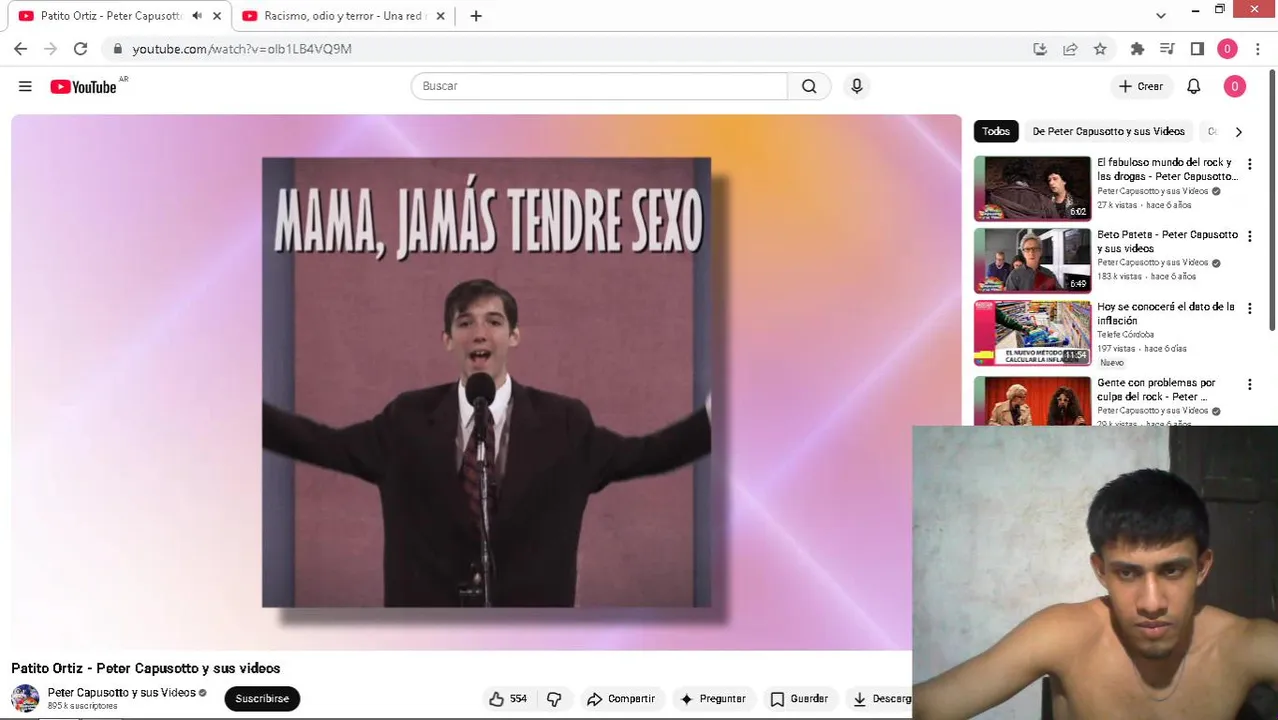Click the Buscar search field
This screenshot has width=1278, height=720.
[599, 86]
